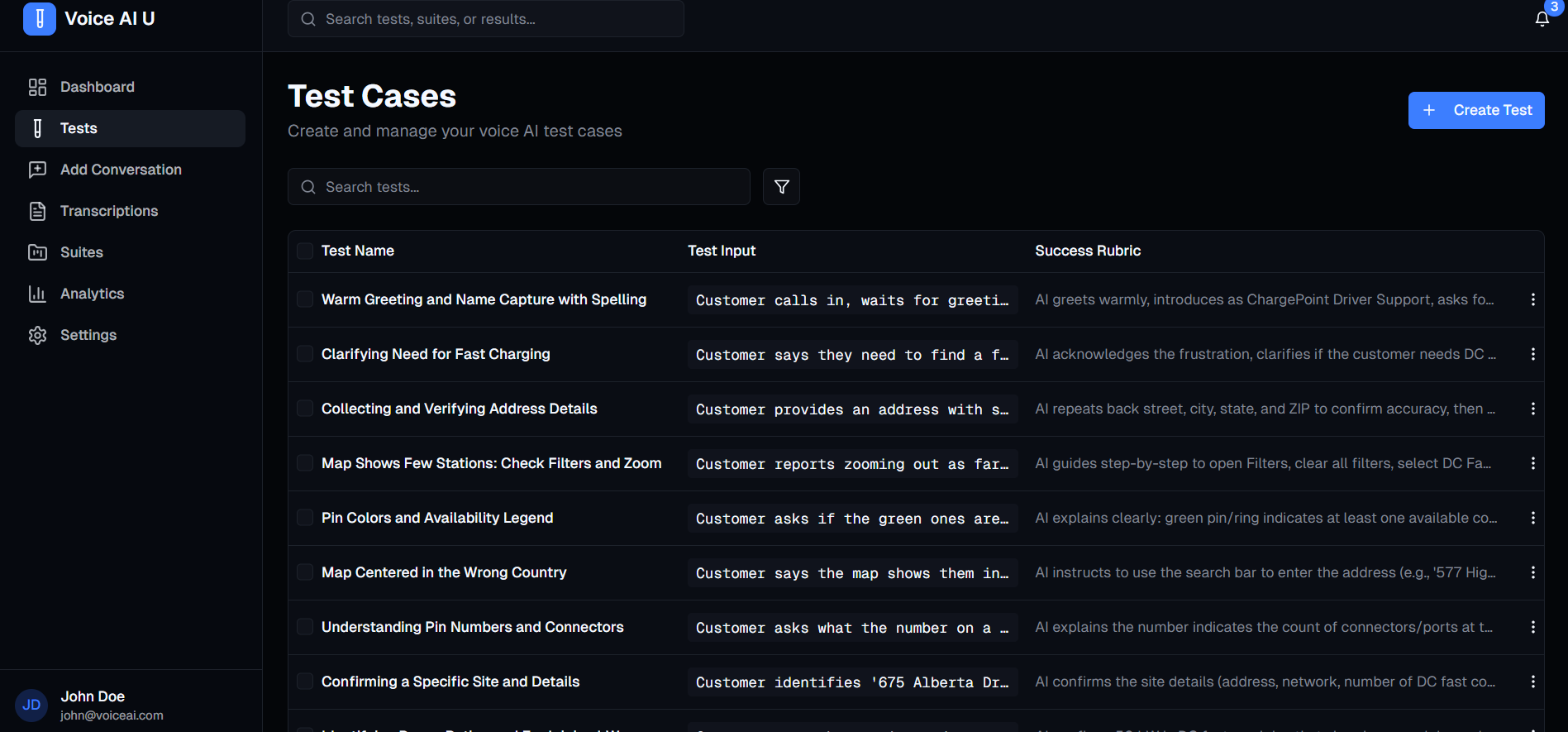Image resolution: width=1568 pixels, height=732 pixels.
Task: Click the notification count badge 3
Action: point(1554,6)
